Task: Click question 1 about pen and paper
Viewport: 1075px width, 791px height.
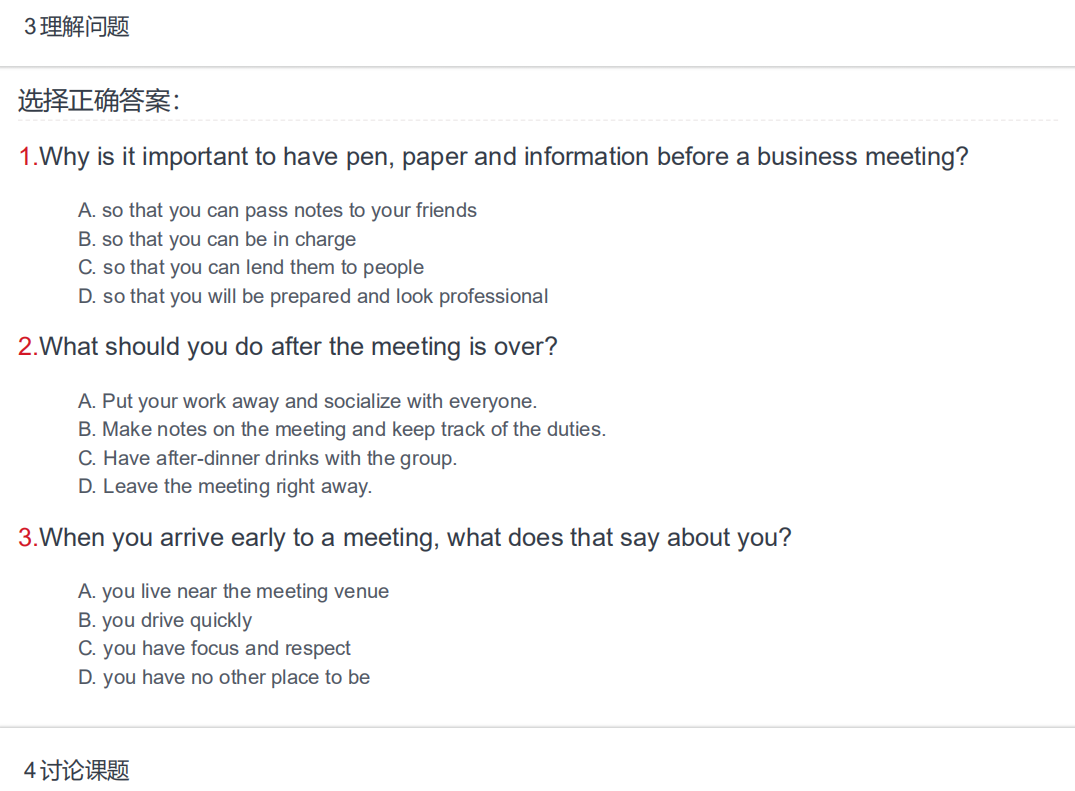Action: point(493,157)
